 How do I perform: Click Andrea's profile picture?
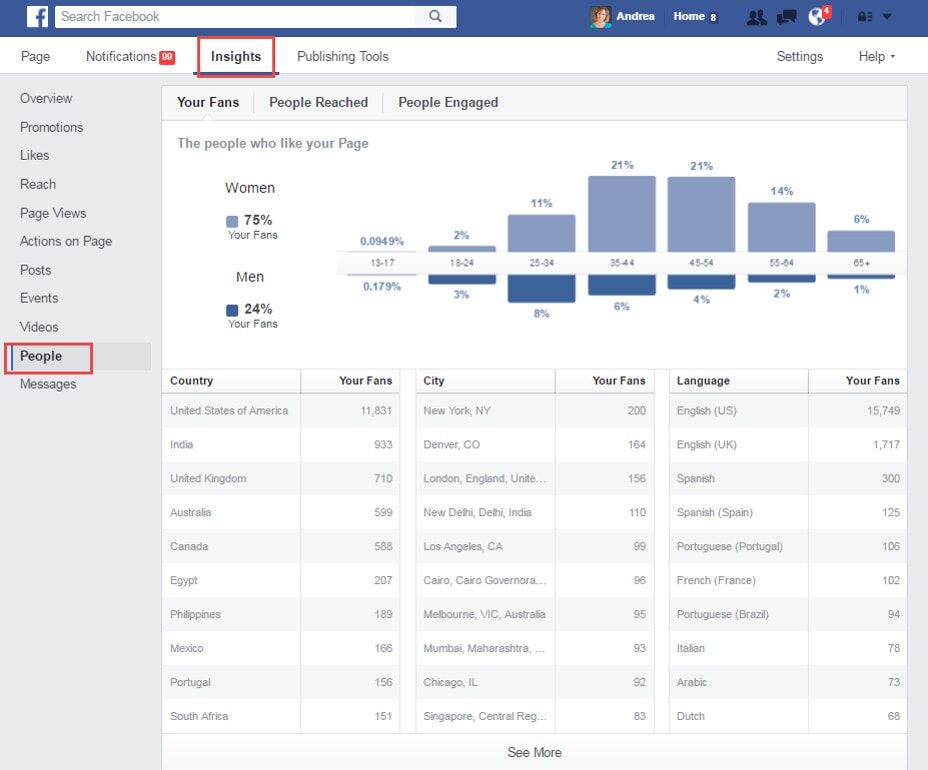600,17
